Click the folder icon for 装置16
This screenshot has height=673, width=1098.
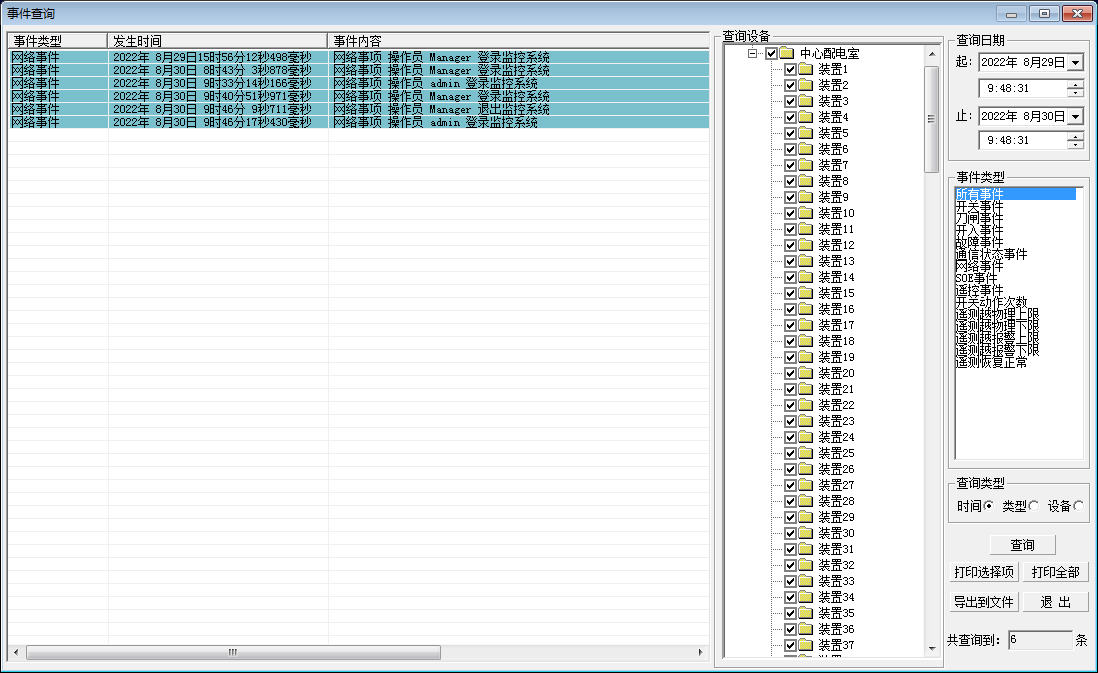coord(805,309)
